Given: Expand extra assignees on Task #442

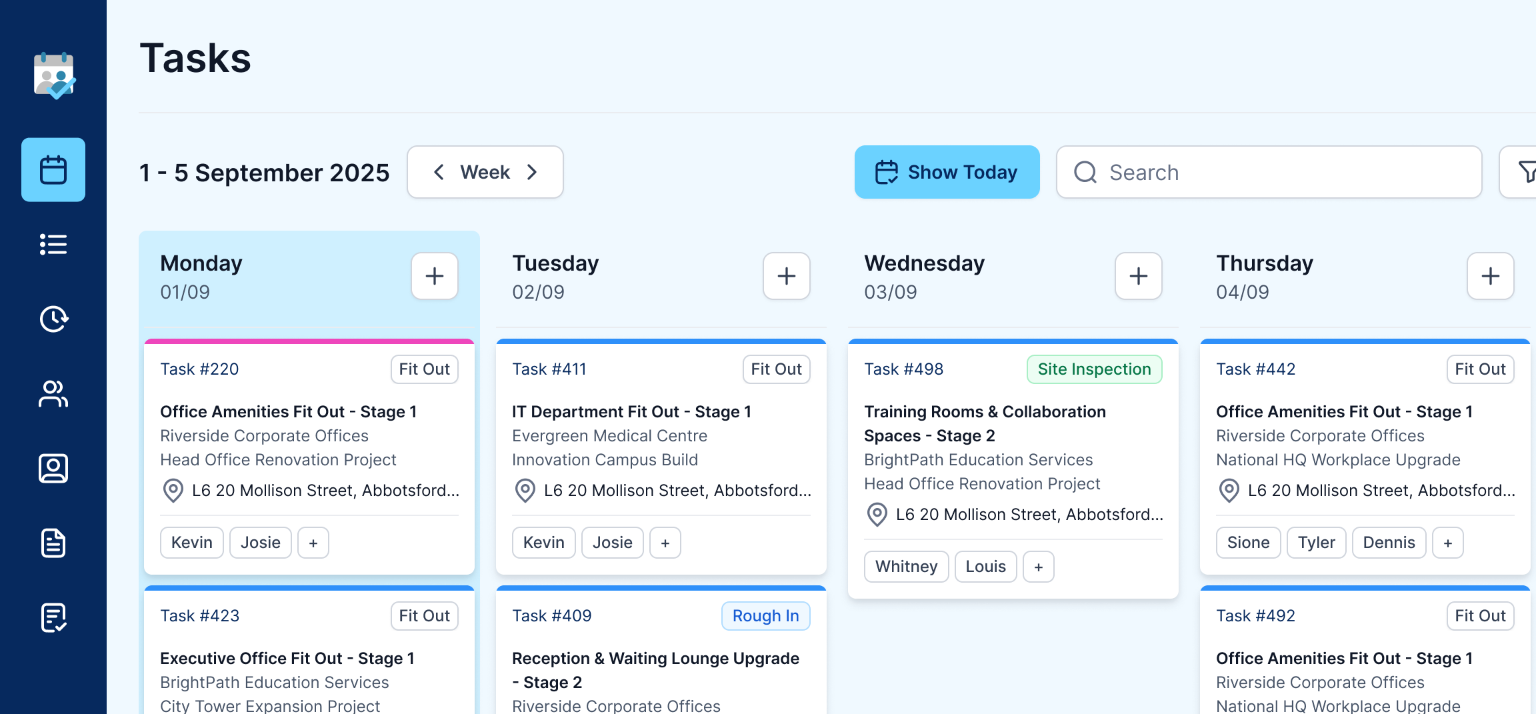Looking at the screenshot, I should 1447,542.
